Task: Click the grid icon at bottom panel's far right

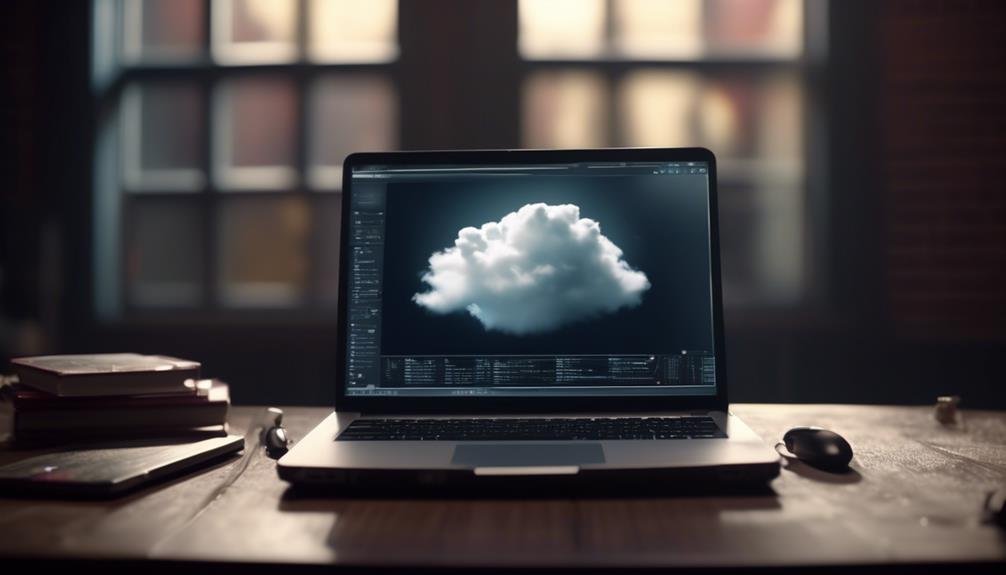Action: coord(707,370)
